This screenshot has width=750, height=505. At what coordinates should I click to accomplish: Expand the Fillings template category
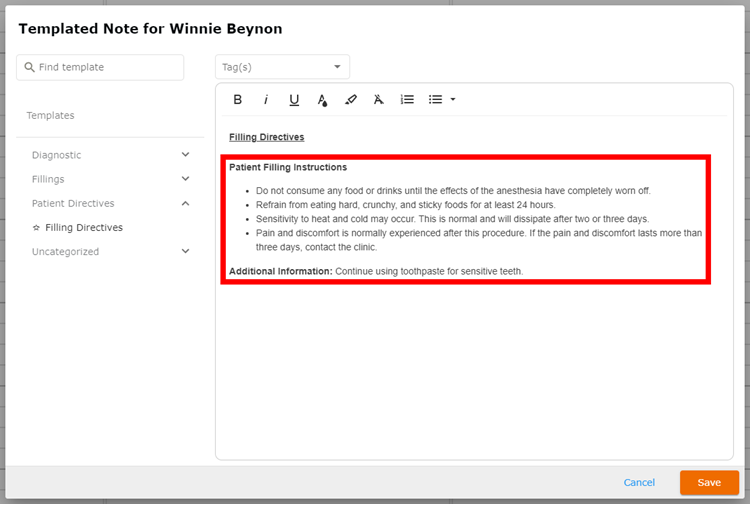[186, 178]
